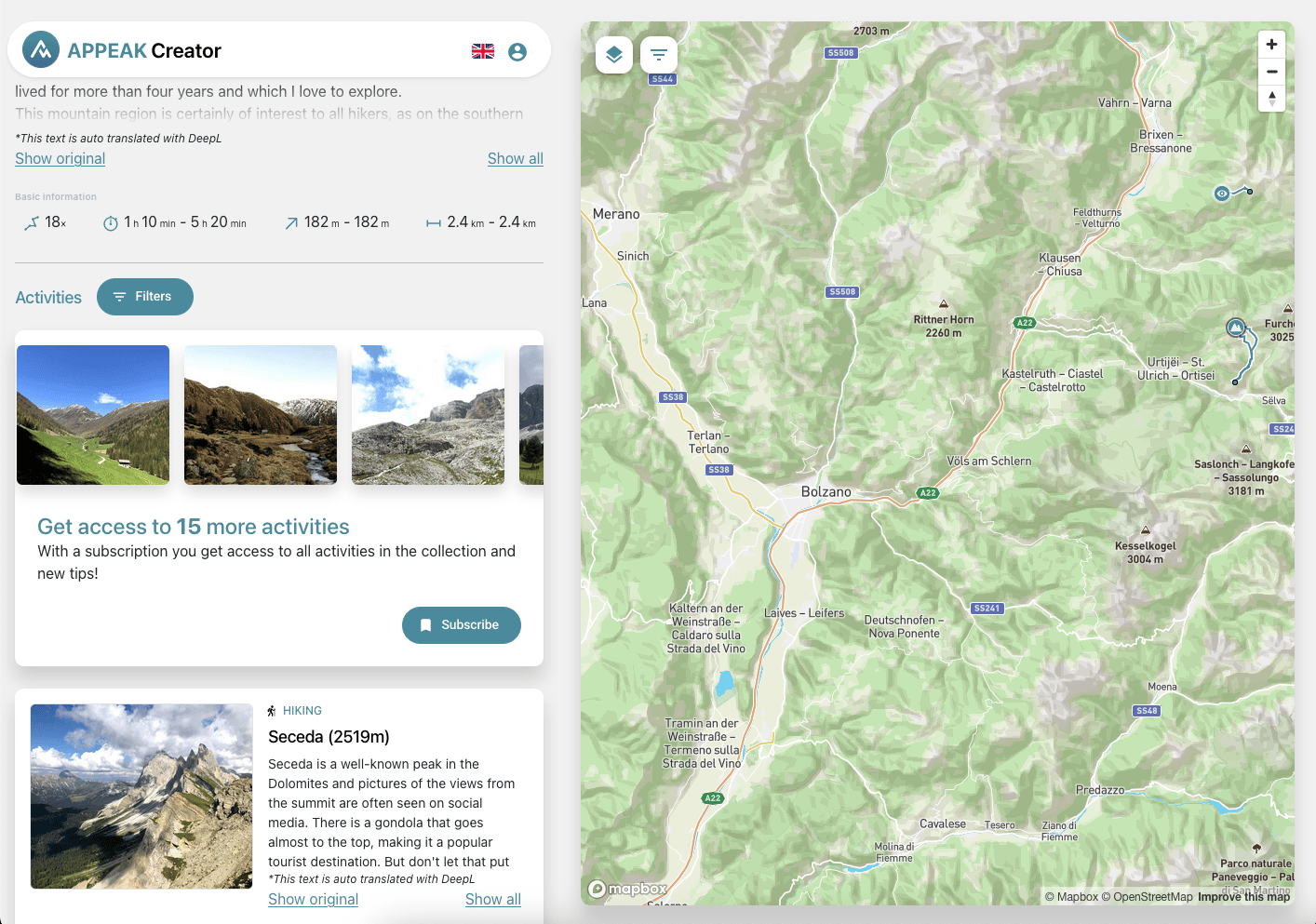Click Show all under the description
The image size is (1316, 924).
[x=516, y=158]
